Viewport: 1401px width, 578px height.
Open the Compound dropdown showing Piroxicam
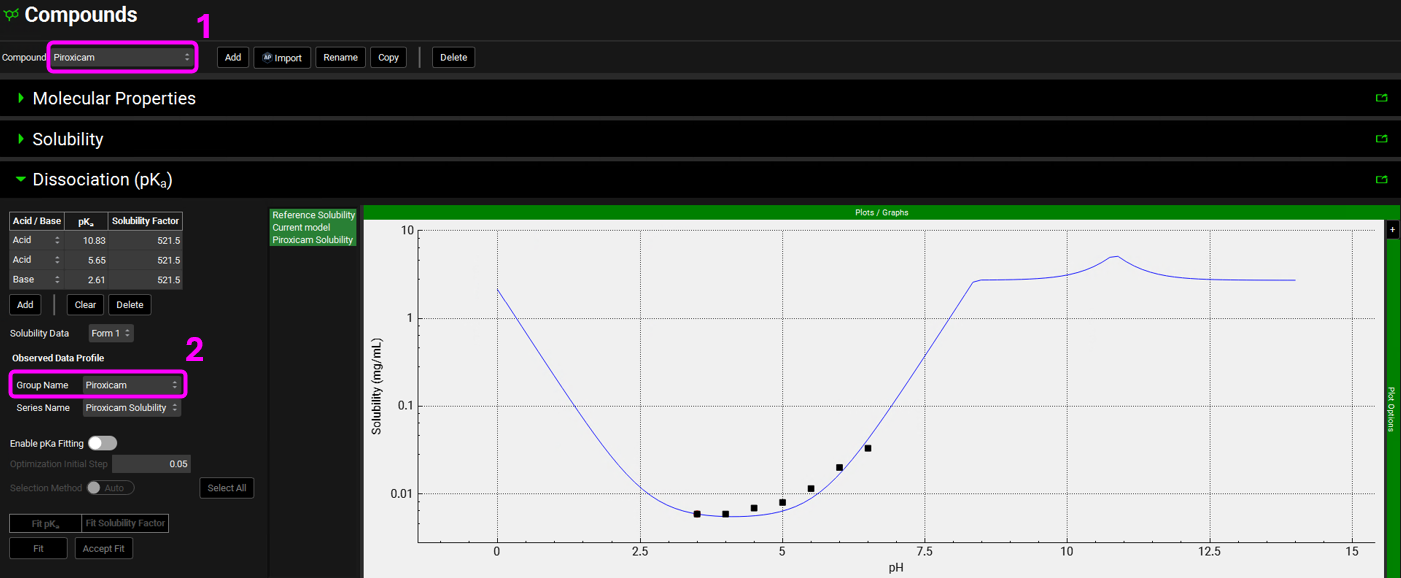(122, 58)
